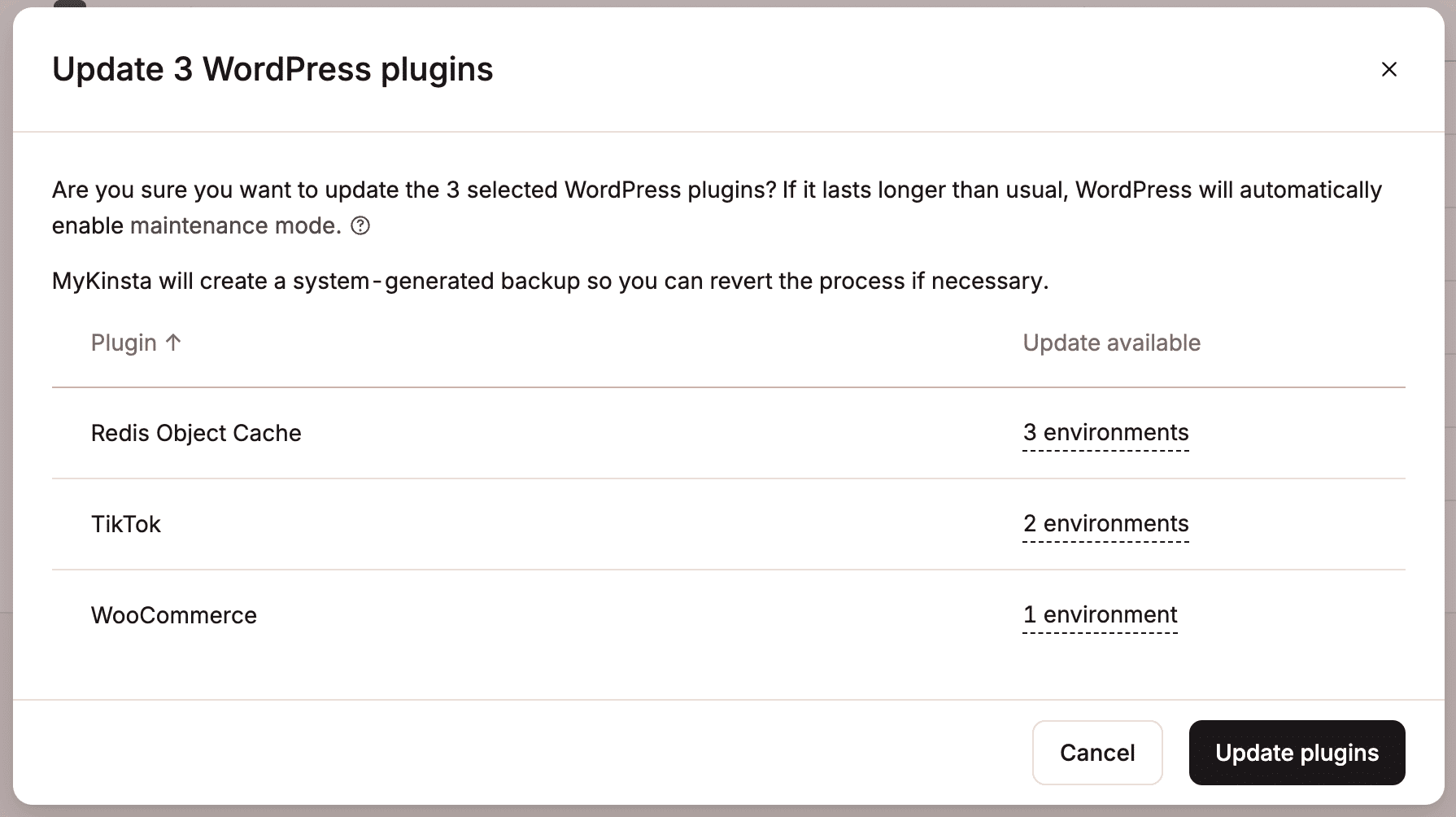The width and height of the screenshot is (1456, 817).
Task: Click the Update available column header
Action: (1112, 343)
